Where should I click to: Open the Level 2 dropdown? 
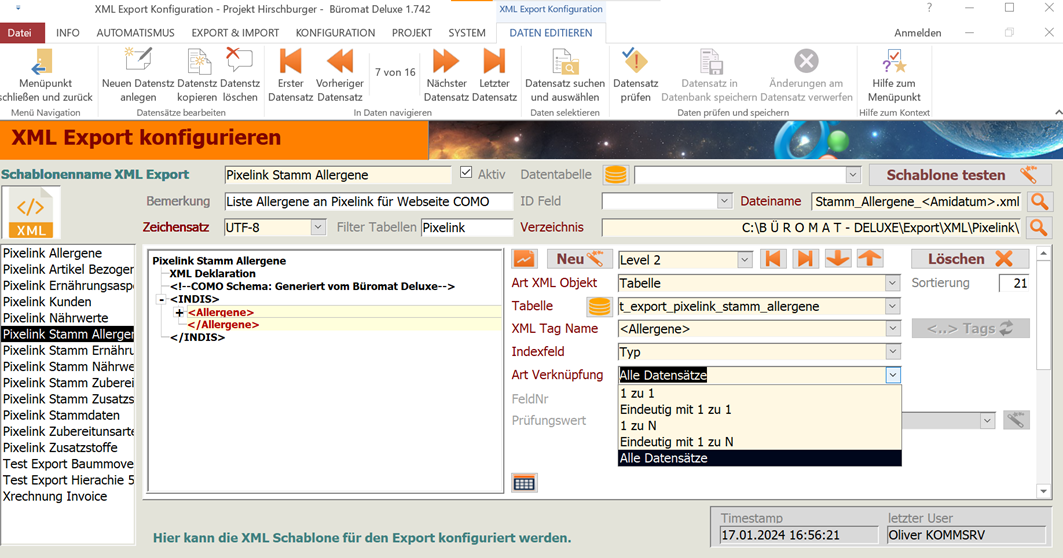744,260
